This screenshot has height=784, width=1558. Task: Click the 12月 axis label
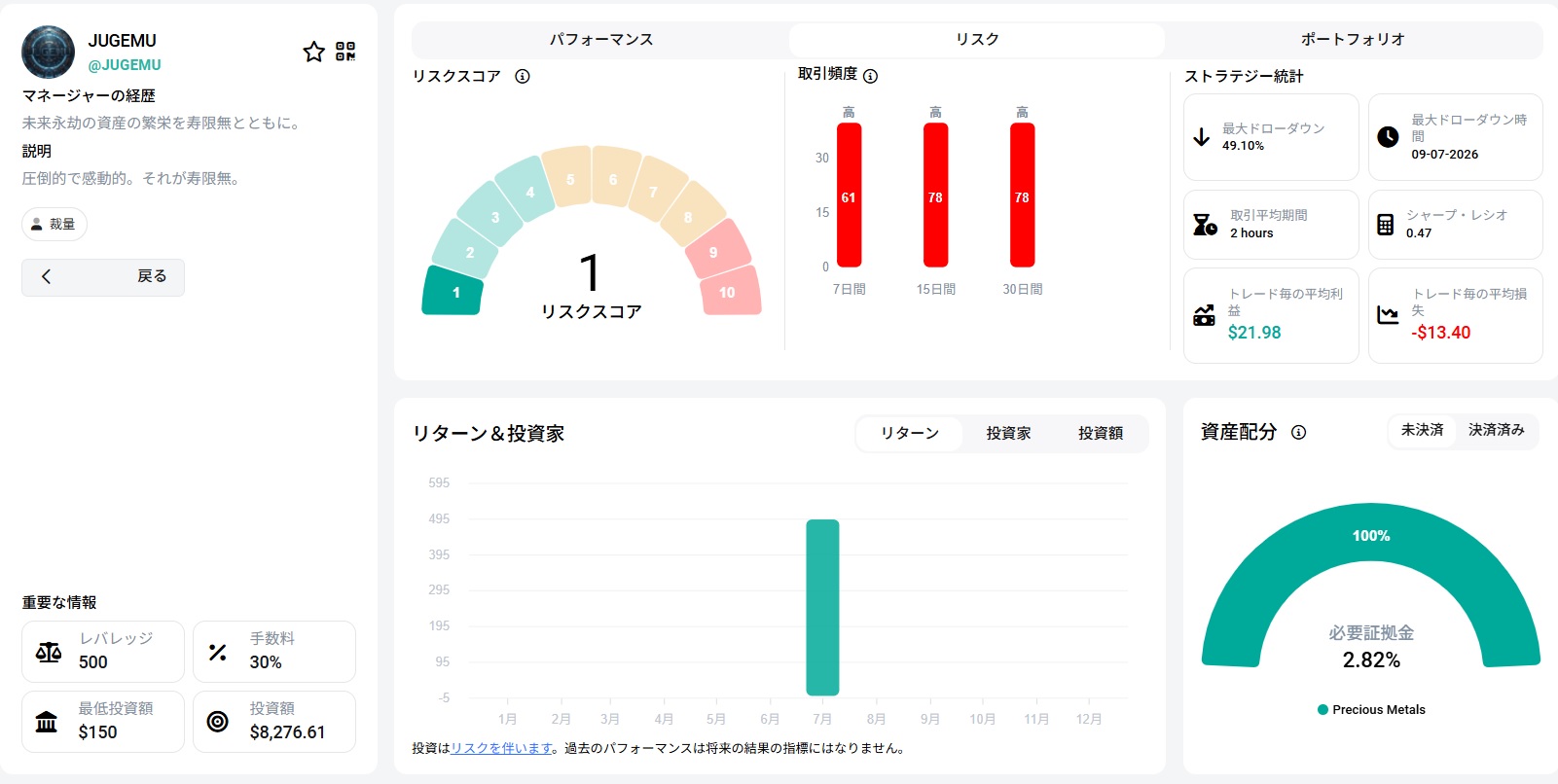pos(1089,719)
